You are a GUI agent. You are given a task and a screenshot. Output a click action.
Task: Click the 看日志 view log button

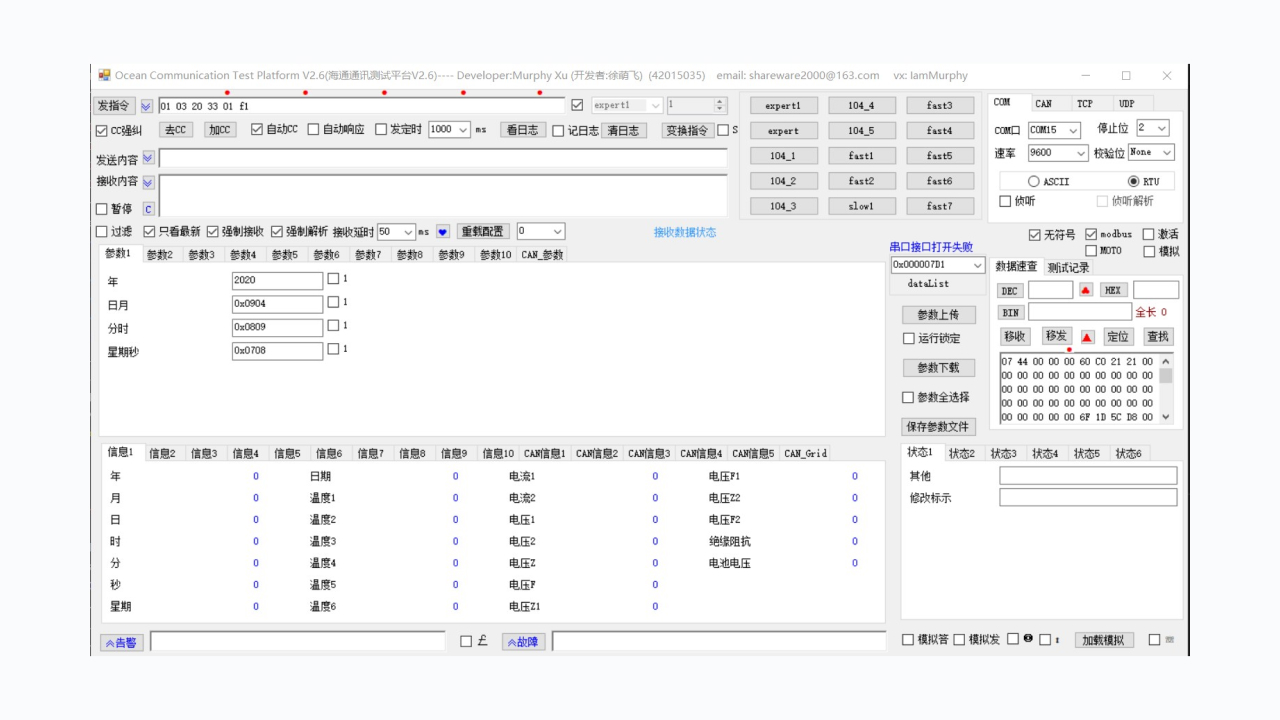[x=522, y=130]
